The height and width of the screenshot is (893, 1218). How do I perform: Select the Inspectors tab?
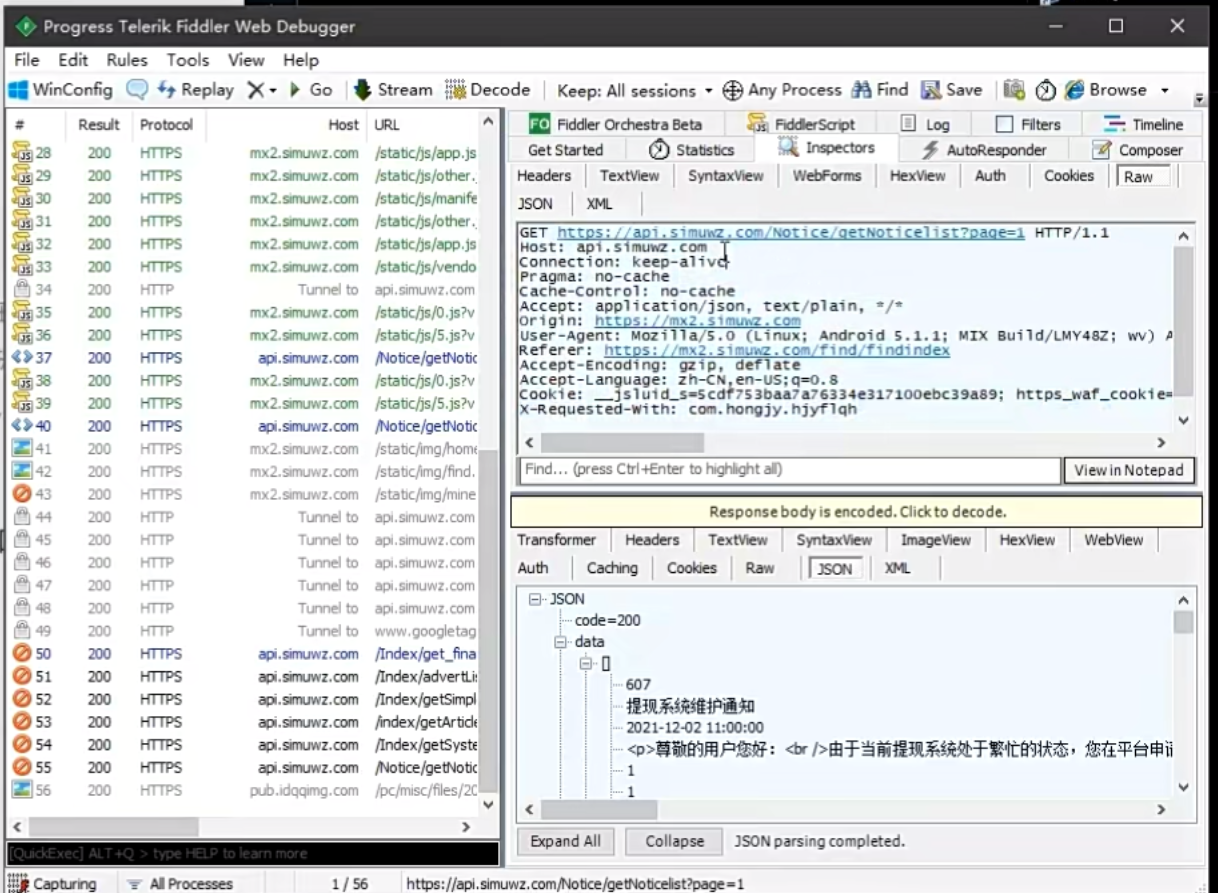[x=827, y=148]
